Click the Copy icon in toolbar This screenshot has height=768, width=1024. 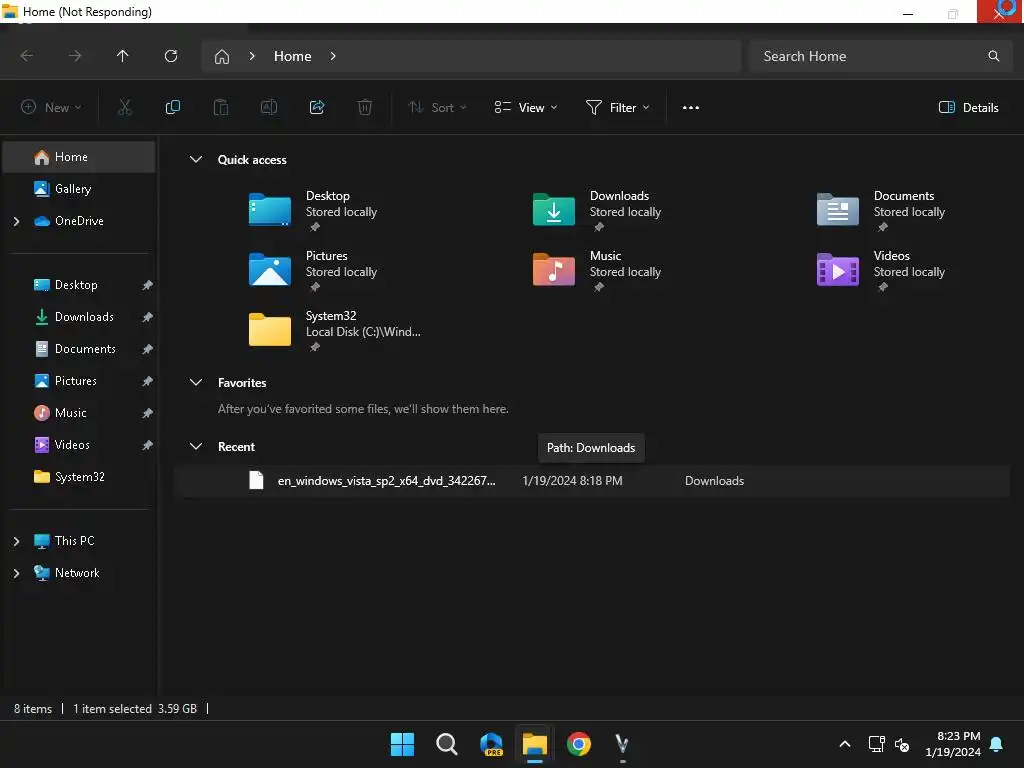click(172, 108)
